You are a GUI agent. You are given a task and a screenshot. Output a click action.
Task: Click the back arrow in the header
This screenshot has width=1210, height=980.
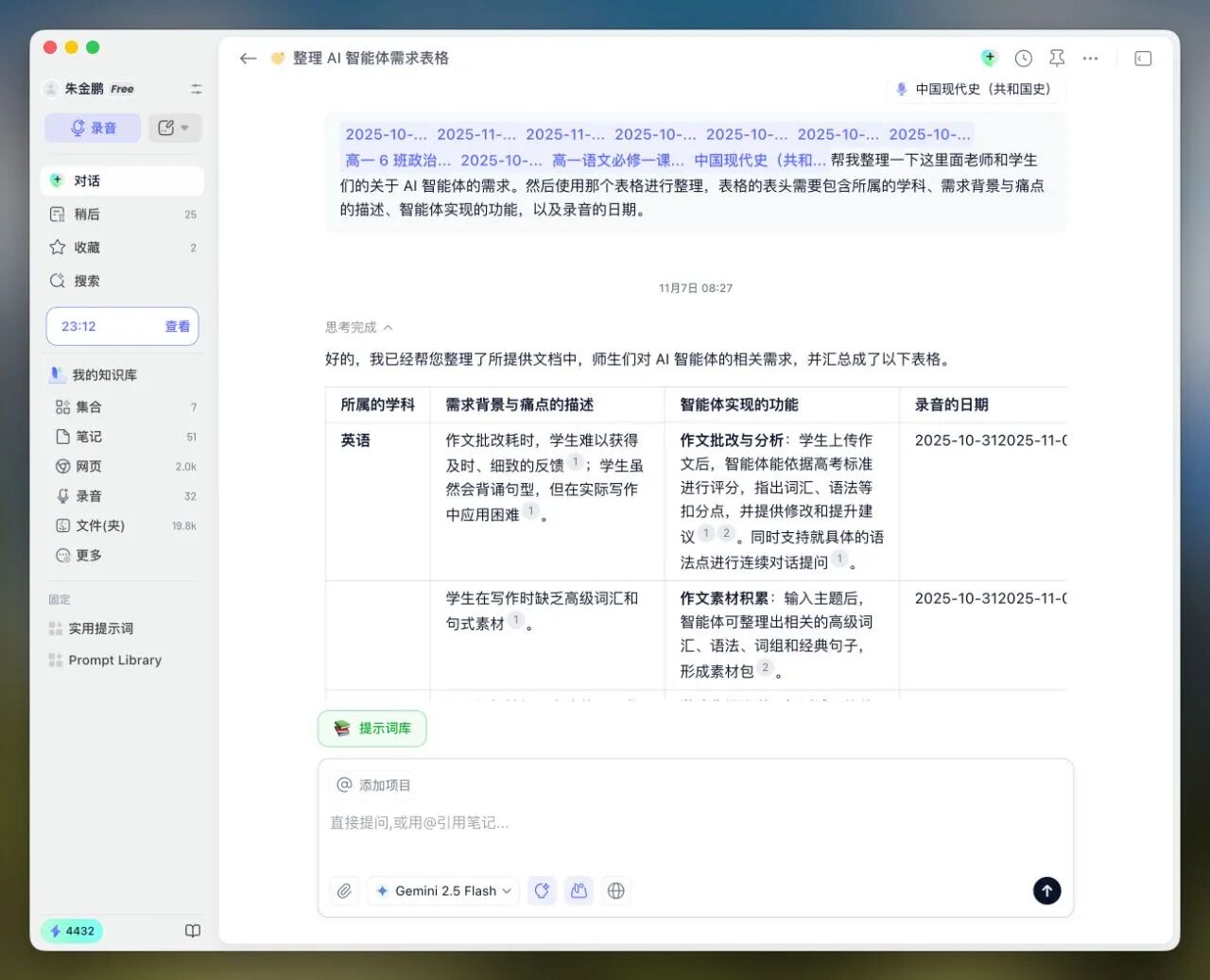249,59
